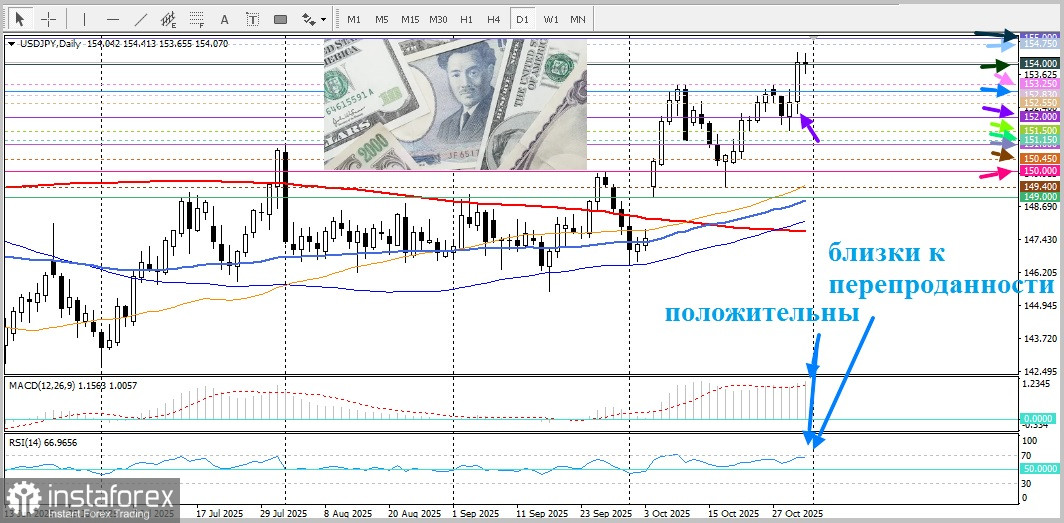The width and height of the screenshot is (1064, 523).
Task: Open the Arrows tool dropdown arrow
Action: tap(324, 20)
